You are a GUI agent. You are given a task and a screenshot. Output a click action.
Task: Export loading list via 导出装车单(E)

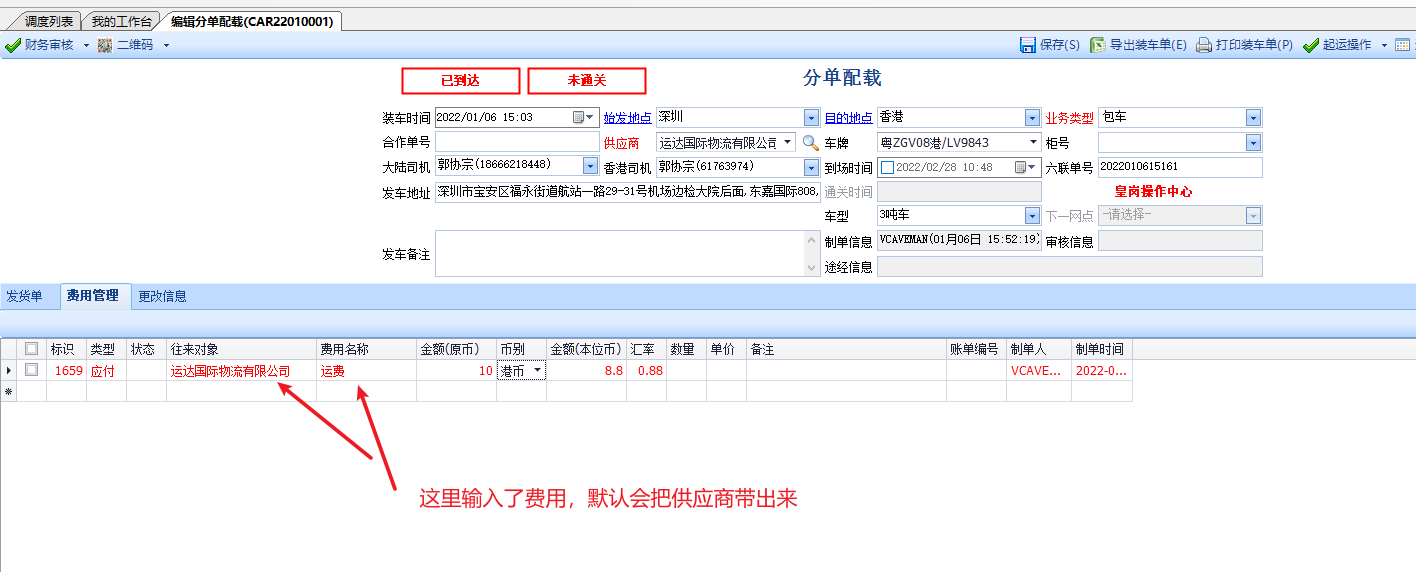[x=1098, y=45]
